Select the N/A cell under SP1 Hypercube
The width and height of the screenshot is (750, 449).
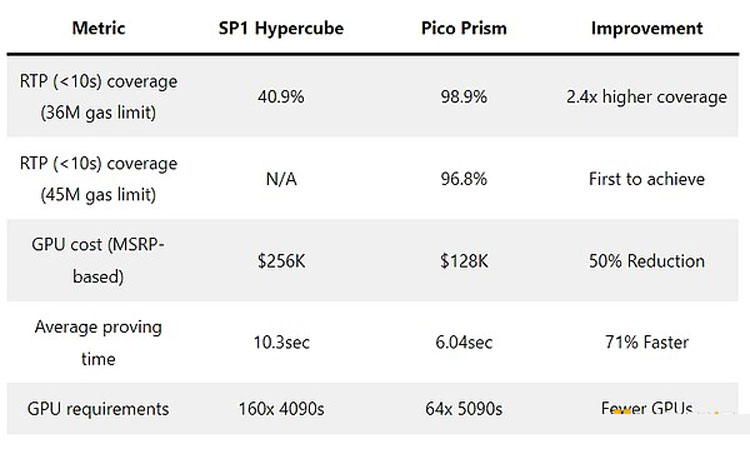point(281,180)
